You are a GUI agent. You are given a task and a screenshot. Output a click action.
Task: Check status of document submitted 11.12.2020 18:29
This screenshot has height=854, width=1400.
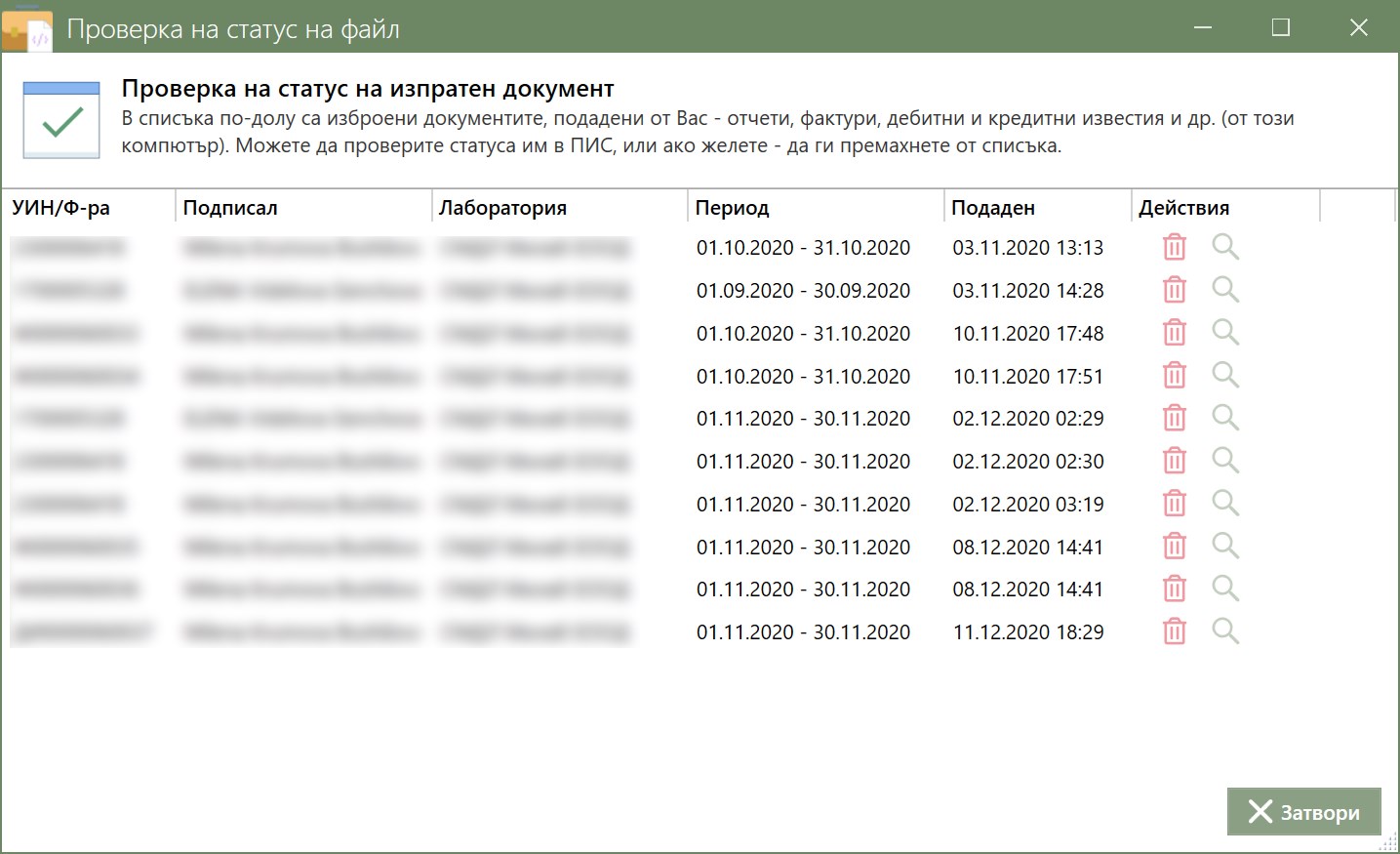pos(1225,632)
